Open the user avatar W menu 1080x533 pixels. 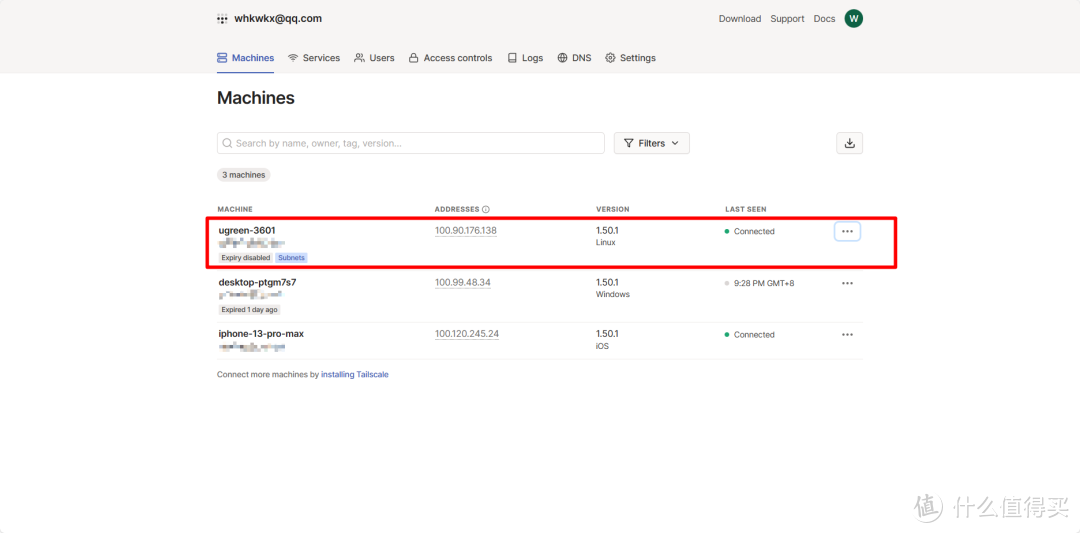pyautogui.click(x=853, y=19)
